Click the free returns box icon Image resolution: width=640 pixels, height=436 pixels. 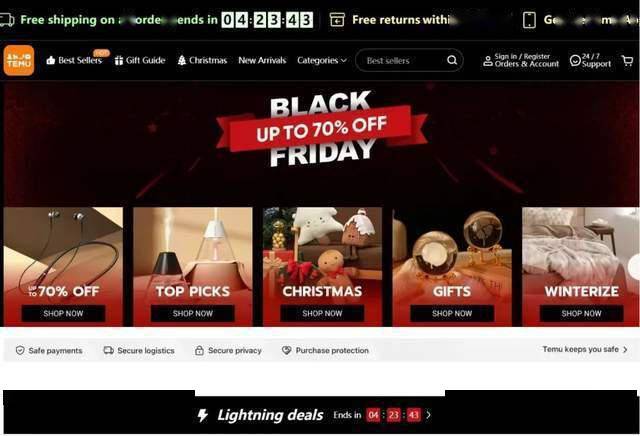[x=337, y=20]
